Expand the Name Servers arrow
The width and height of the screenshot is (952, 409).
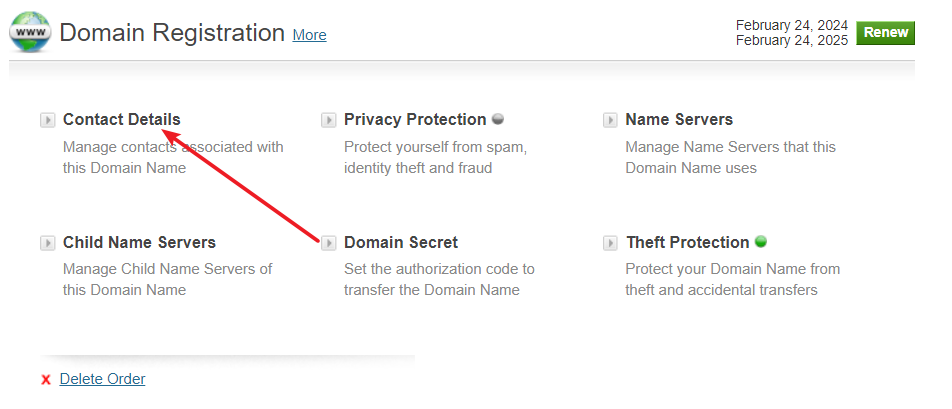[610, 120]
